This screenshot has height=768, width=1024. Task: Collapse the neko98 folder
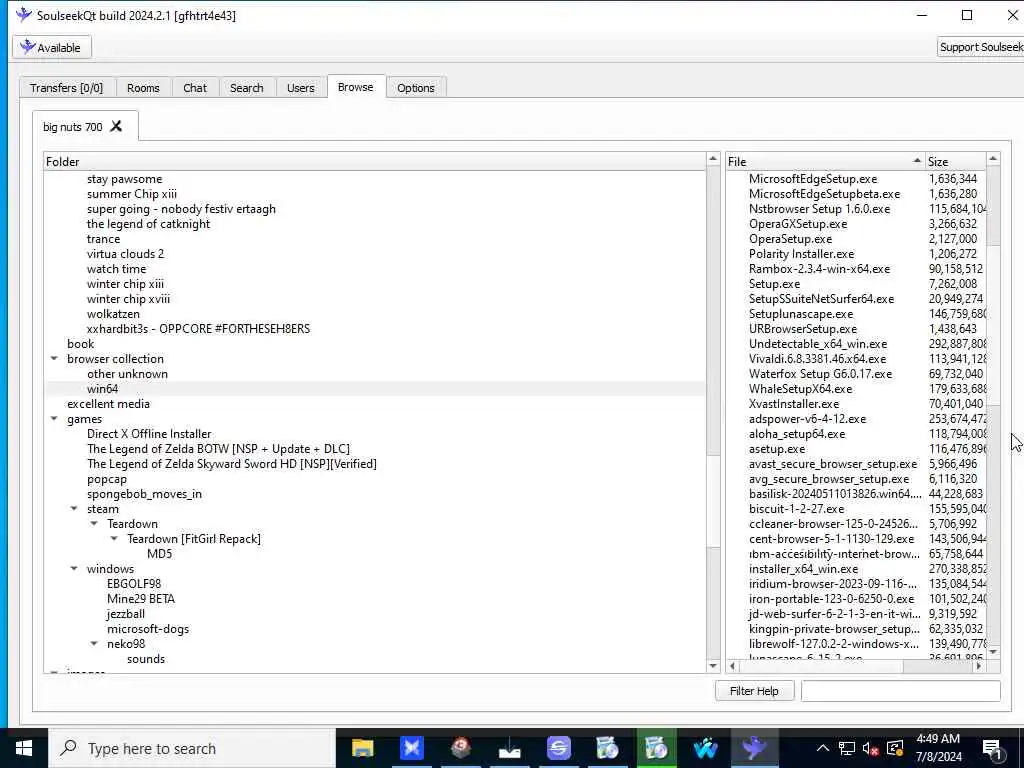(x=94, y=644)
